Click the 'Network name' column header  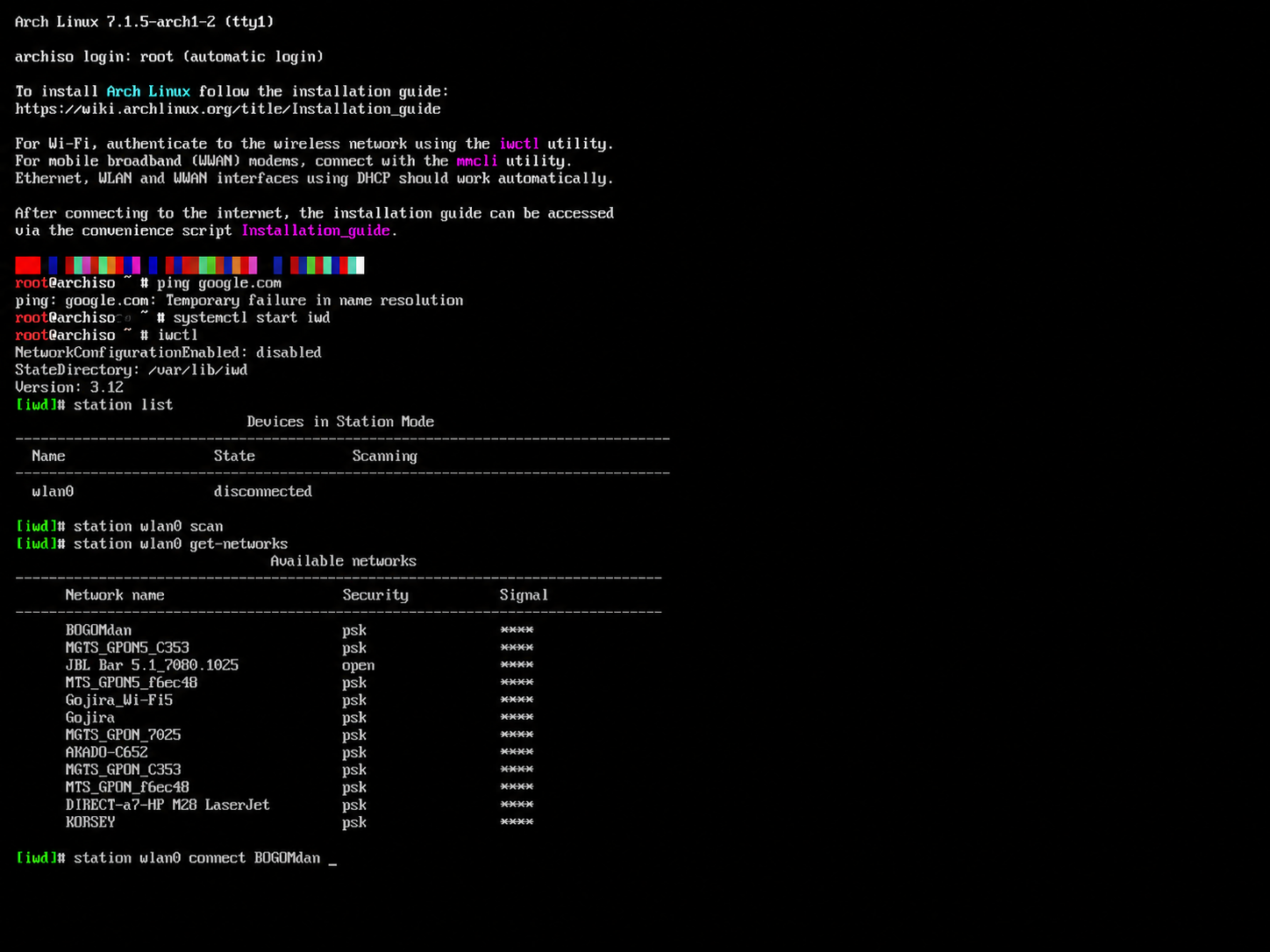pyautogui.click(x=115, y=595)
